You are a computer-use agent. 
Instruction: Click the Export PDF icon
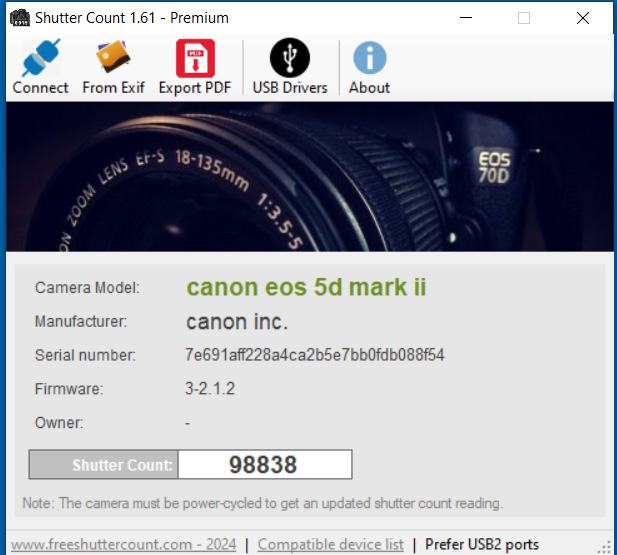coord(195,58)
